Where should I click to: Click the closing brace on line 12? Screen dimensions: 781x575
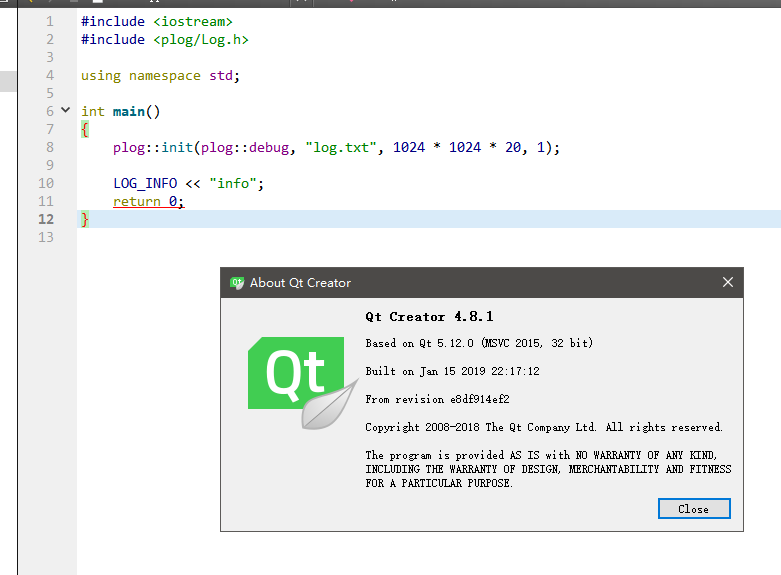point(85,219)
